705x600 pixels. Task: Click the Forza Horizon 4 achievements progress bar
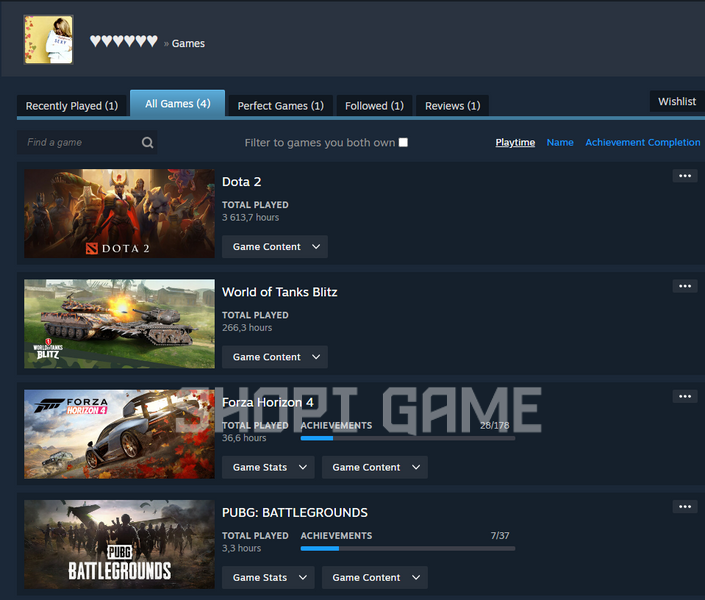[408, 438]
